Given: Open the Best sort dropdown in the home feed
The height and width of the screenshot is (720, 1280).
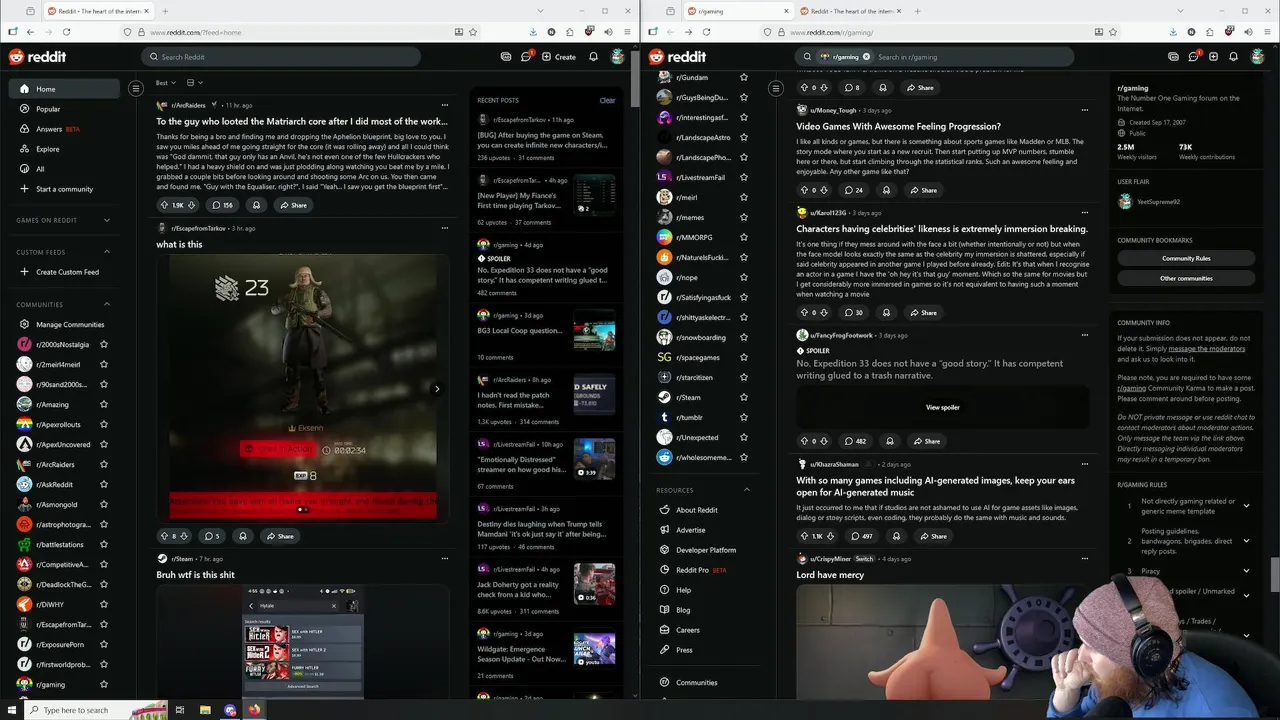Looking at the screenshot, I should coord(165,83).
